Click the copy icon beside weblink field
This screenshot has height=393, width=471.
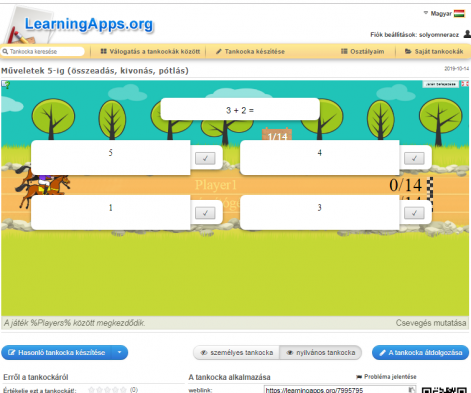[x=412, y=389]
